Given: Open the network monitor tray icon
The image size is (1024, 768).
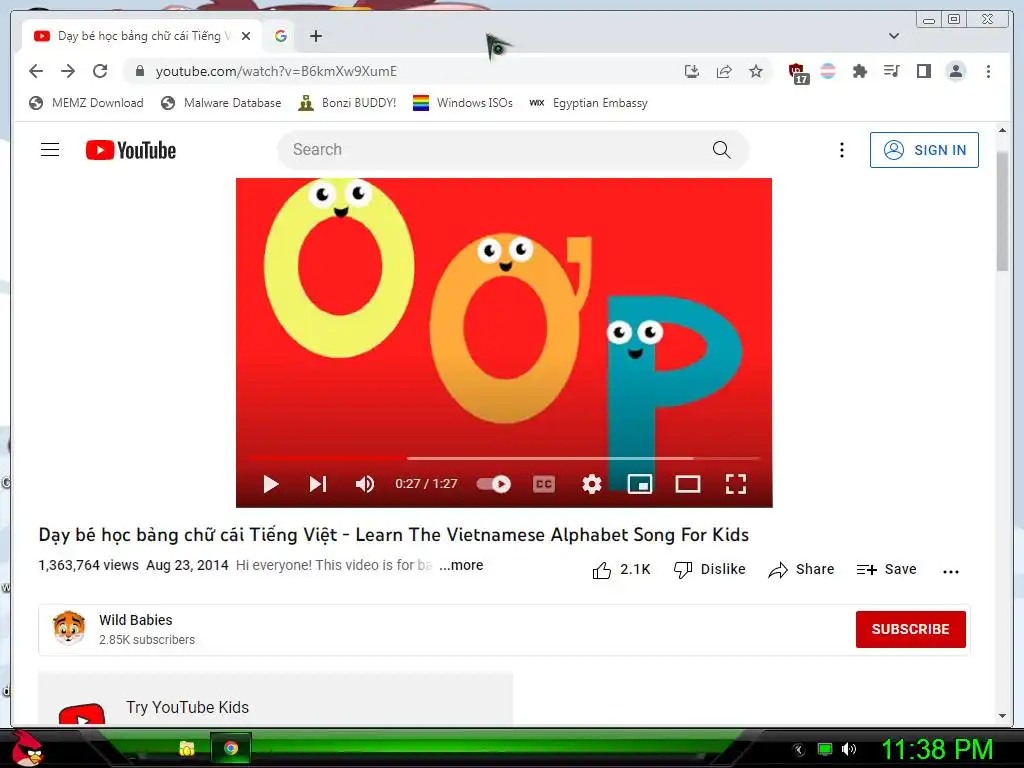Looking at the screenshot, I should pyautogui.click(x=825, y=749).
